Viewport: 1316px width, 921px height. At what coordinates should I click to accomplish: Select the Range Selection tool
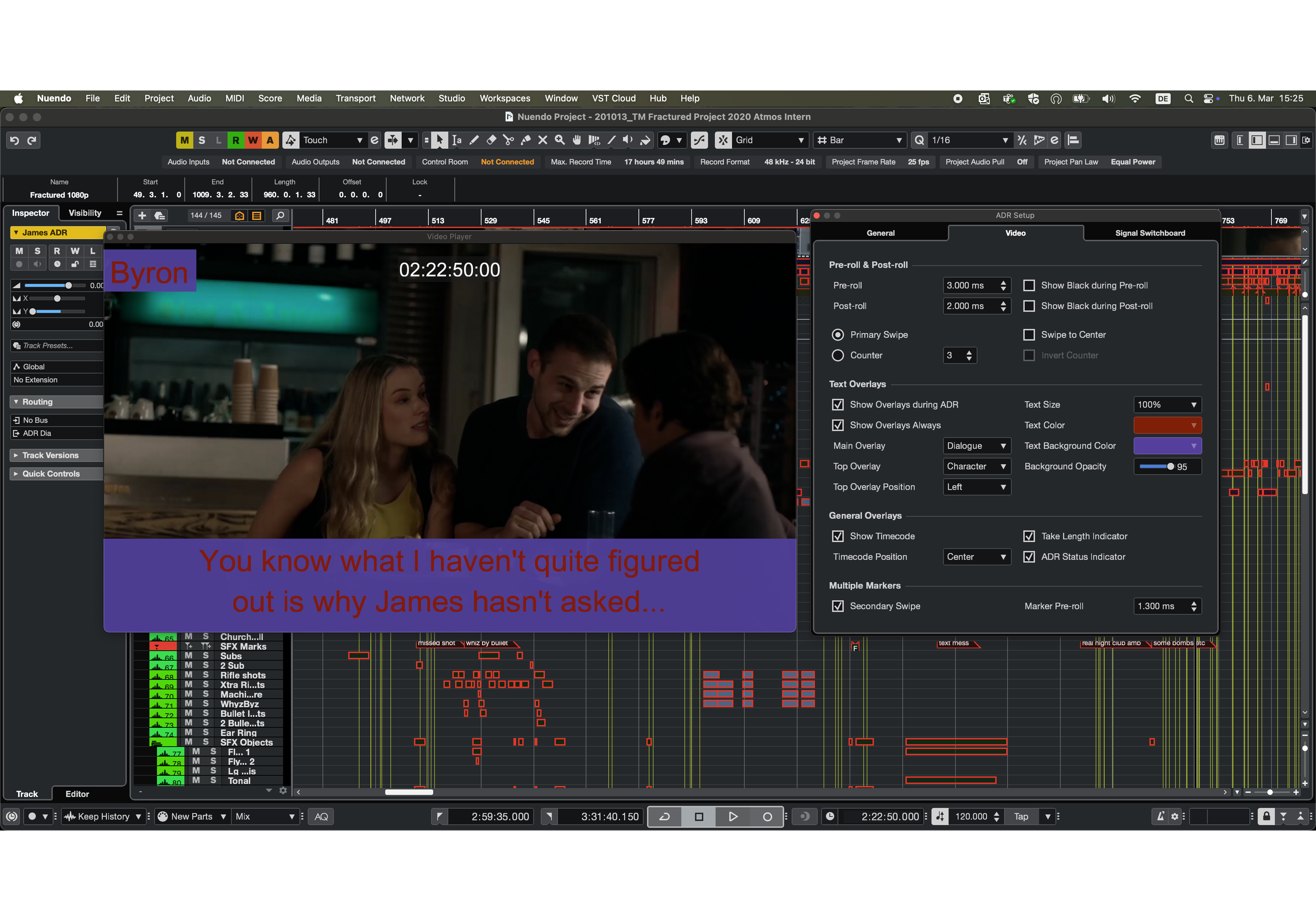[x=457, y=140]
